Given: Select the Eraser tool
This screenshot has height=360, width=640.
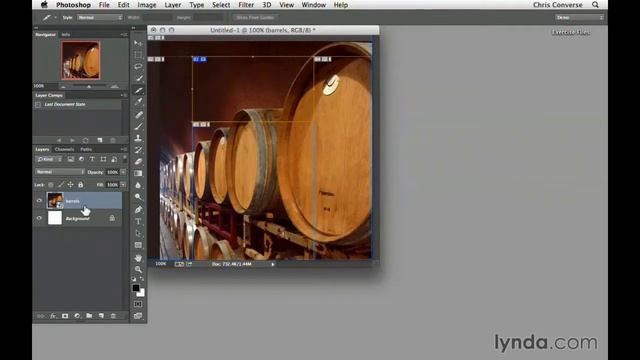Looking at the screenshot, I should (x=138, y=162).
